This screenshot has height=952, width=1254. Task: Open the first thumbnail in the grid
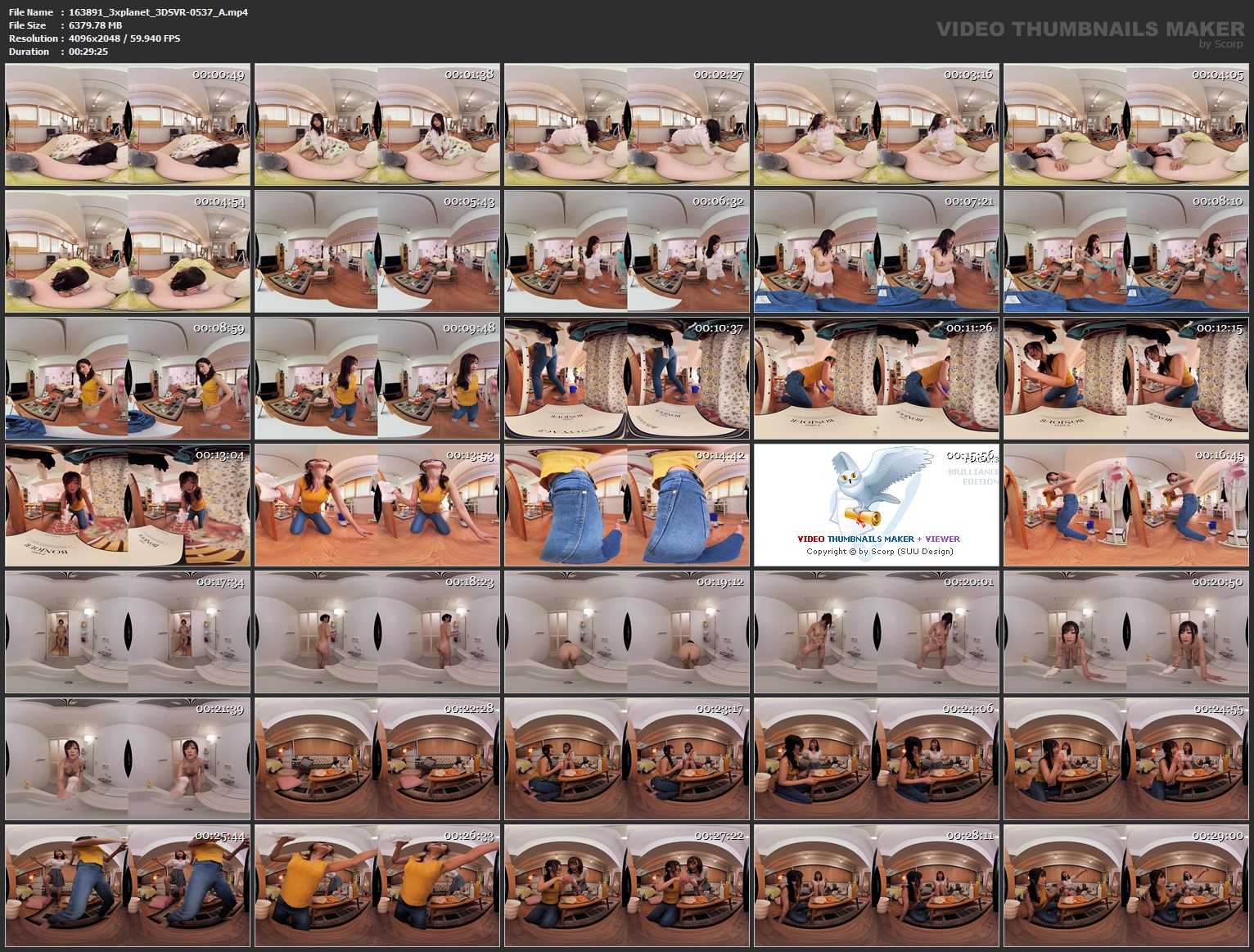127,124
